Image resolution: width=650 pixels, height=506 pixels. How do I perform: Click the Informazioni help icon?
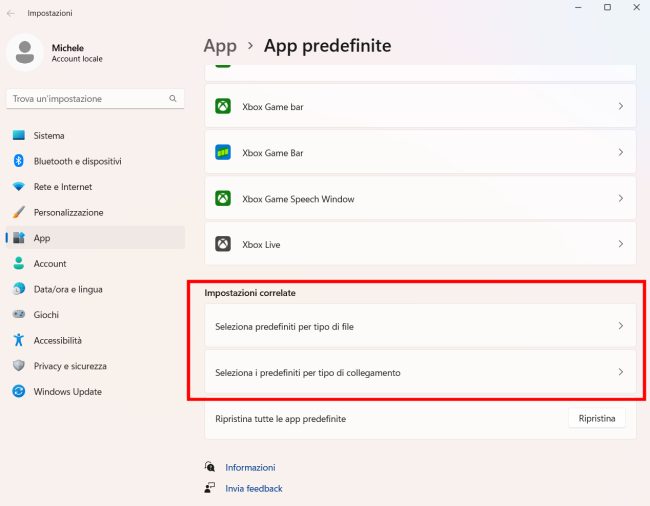click(x=210, y=467)
